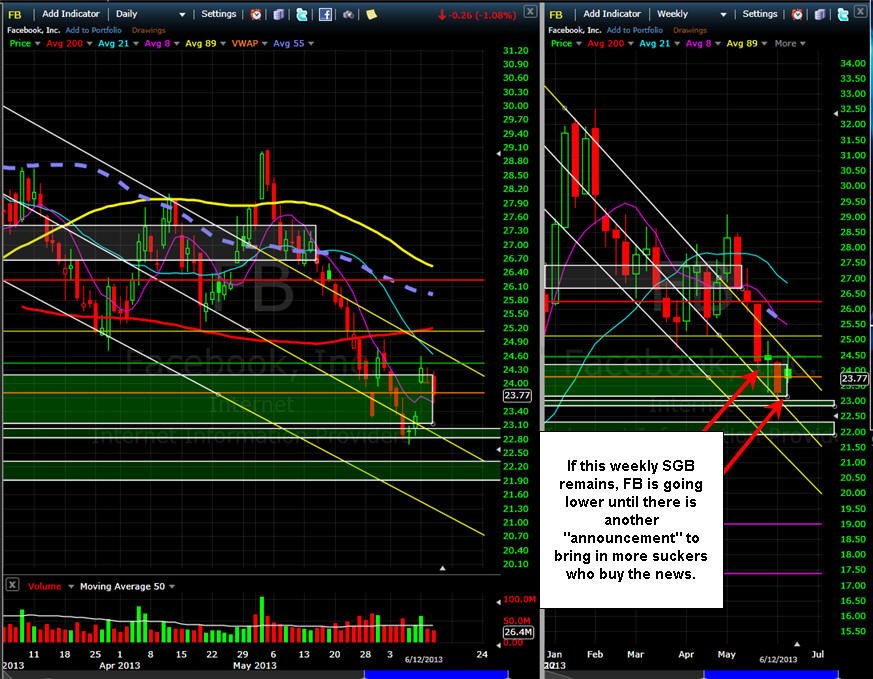The width and height of the screenshot is (873, 679).
Task: Click the blue scrollbar under Daily chart
Action: point(435,675)
